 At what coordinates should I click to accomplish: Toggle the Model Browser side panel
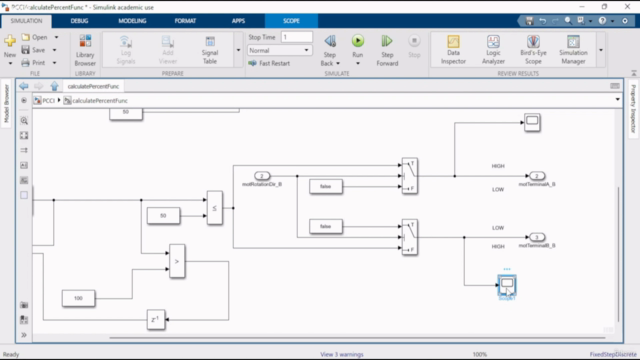6,103
